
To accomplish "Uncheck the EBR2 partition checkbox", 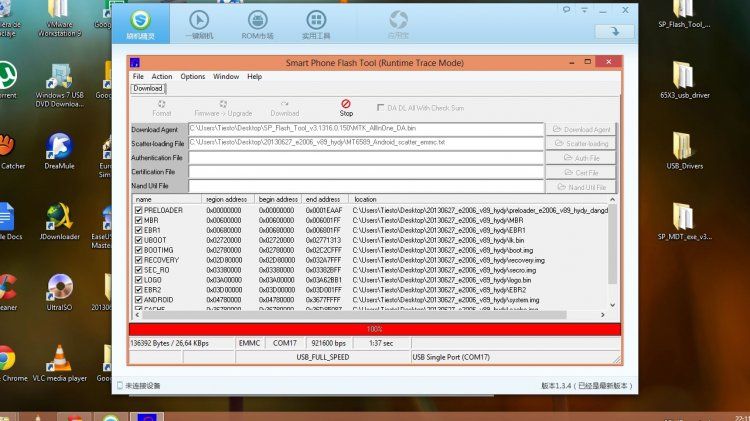I will point(138,290).
